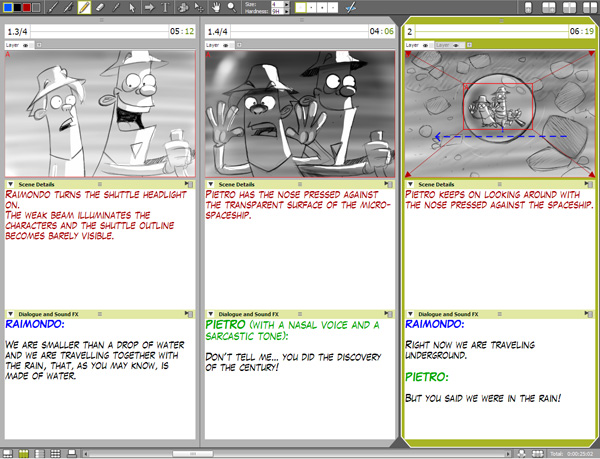Select the Eraser tool
Image resolution: width=600 pixels, height=459 pixels.
99,7
